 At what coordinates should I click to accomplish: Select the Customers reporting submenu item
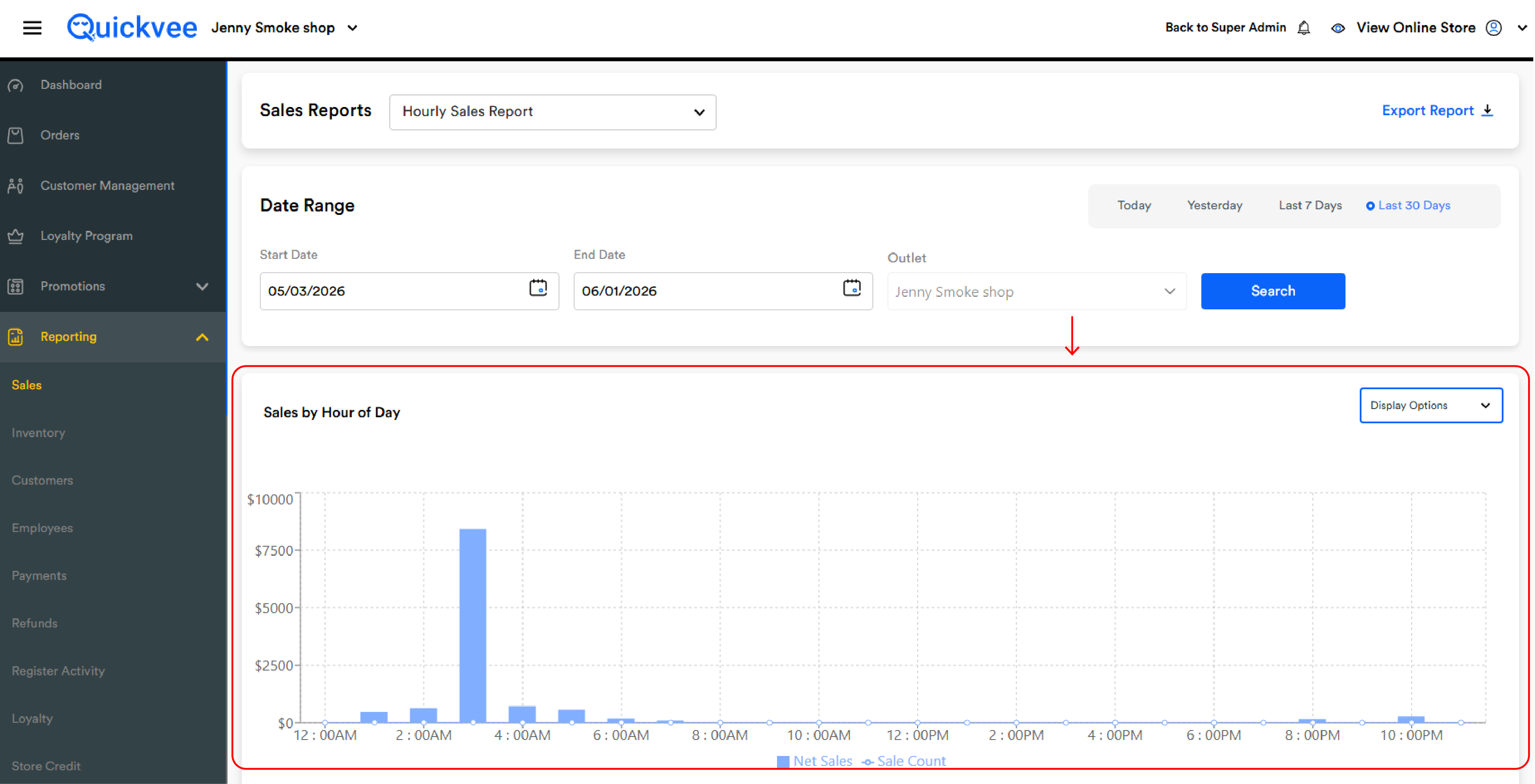coord(42,480)
